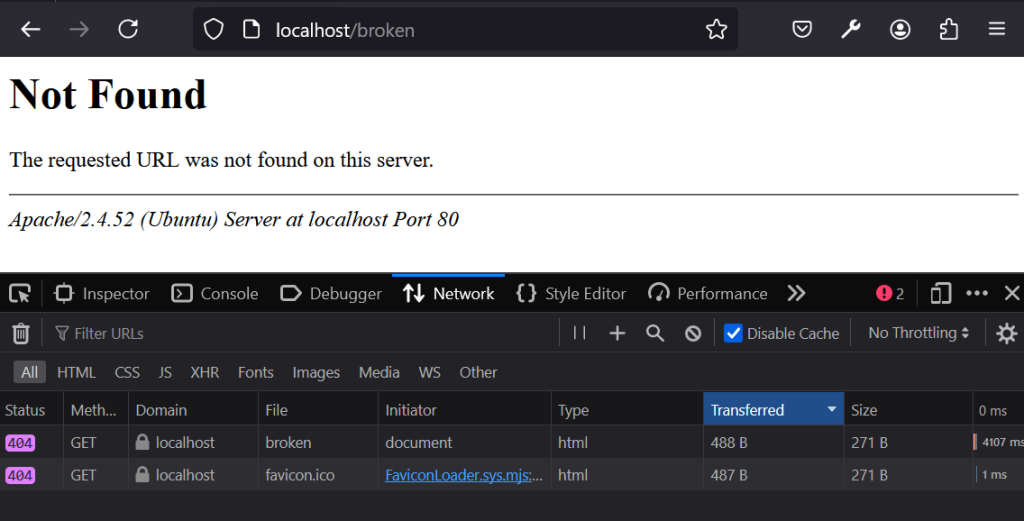Open network search magnifier icon
1024x521 pixels.
(x=655, y=333)
